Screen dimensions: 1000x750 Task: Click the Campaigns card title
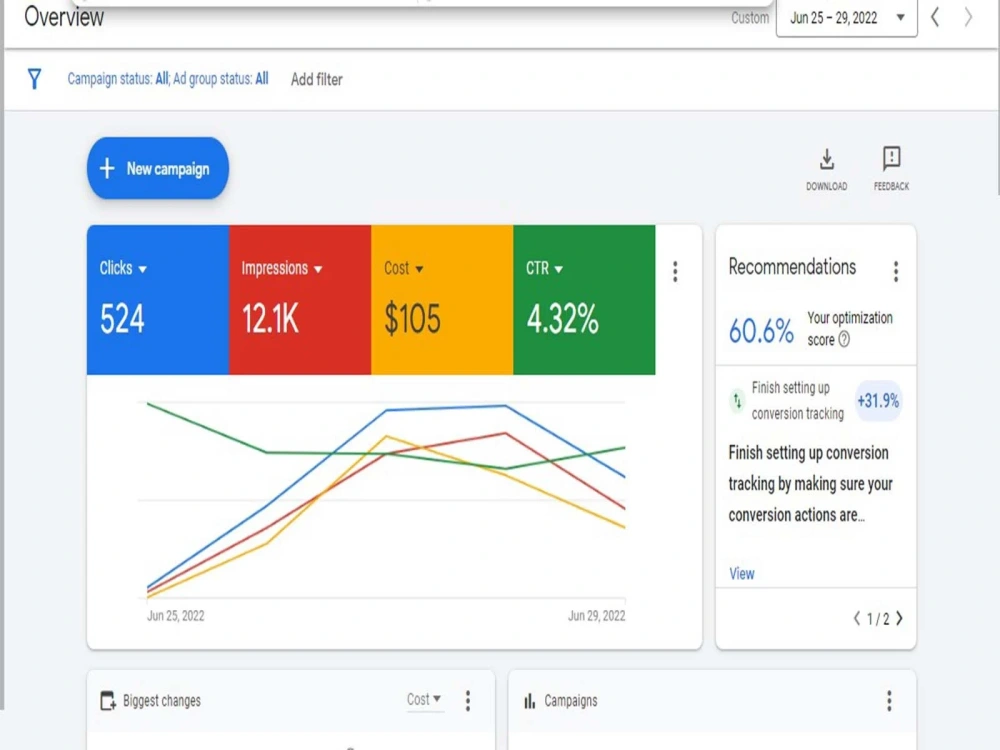(x=571, y=701)
